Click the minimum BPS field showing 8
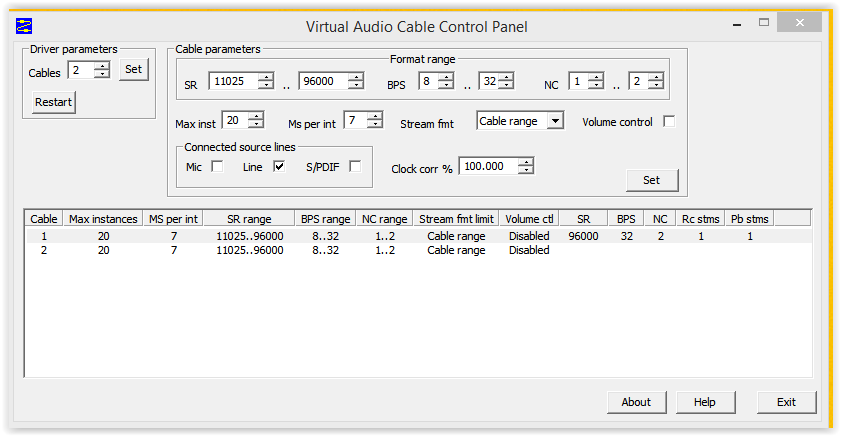Screen dimensions: 841x436 (x=429, y=82)
